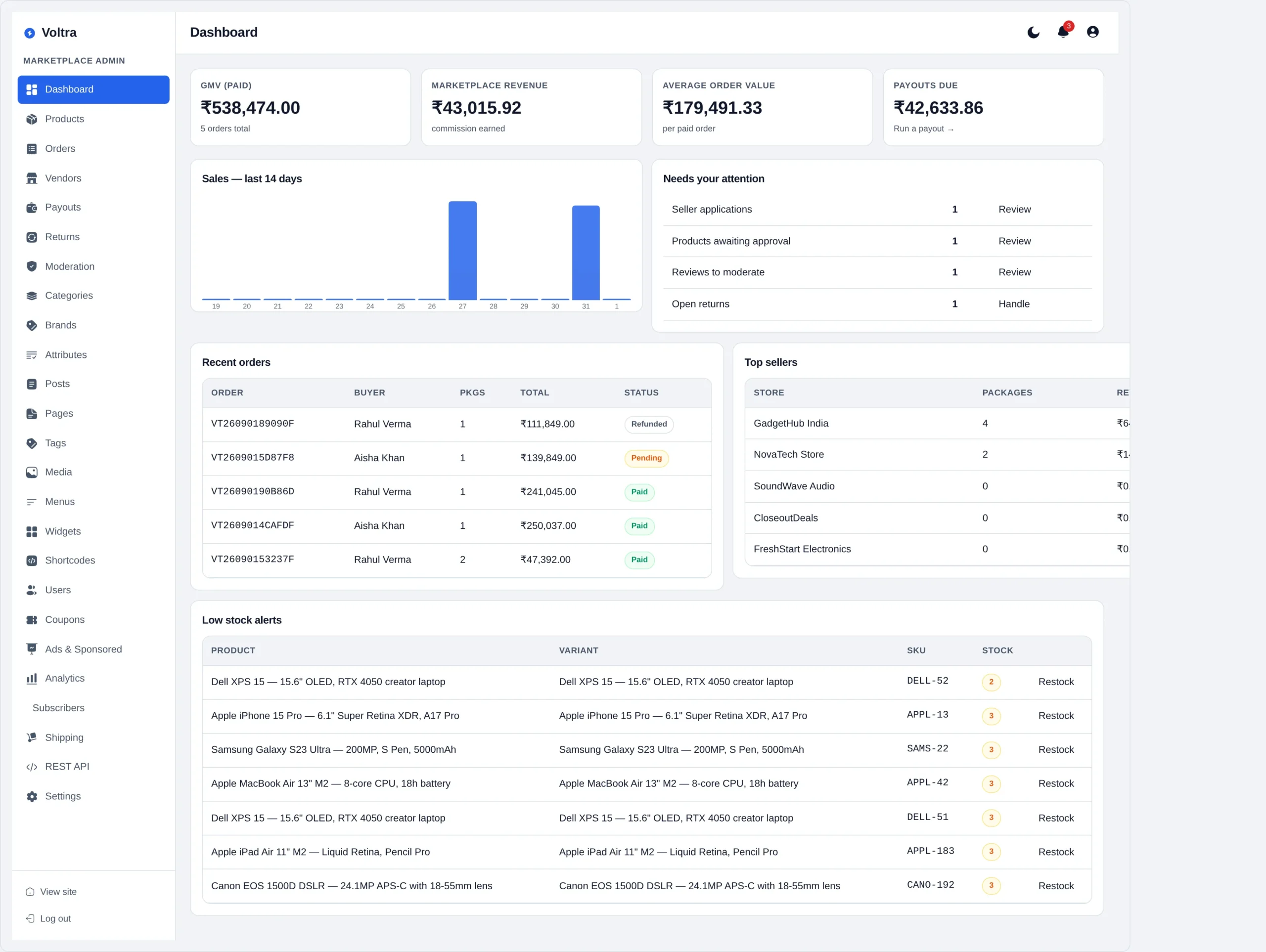Click Returns icon in sidebar
This screenshot has height=952, width=1266.
pyautogui.click(x=32, y=237)
